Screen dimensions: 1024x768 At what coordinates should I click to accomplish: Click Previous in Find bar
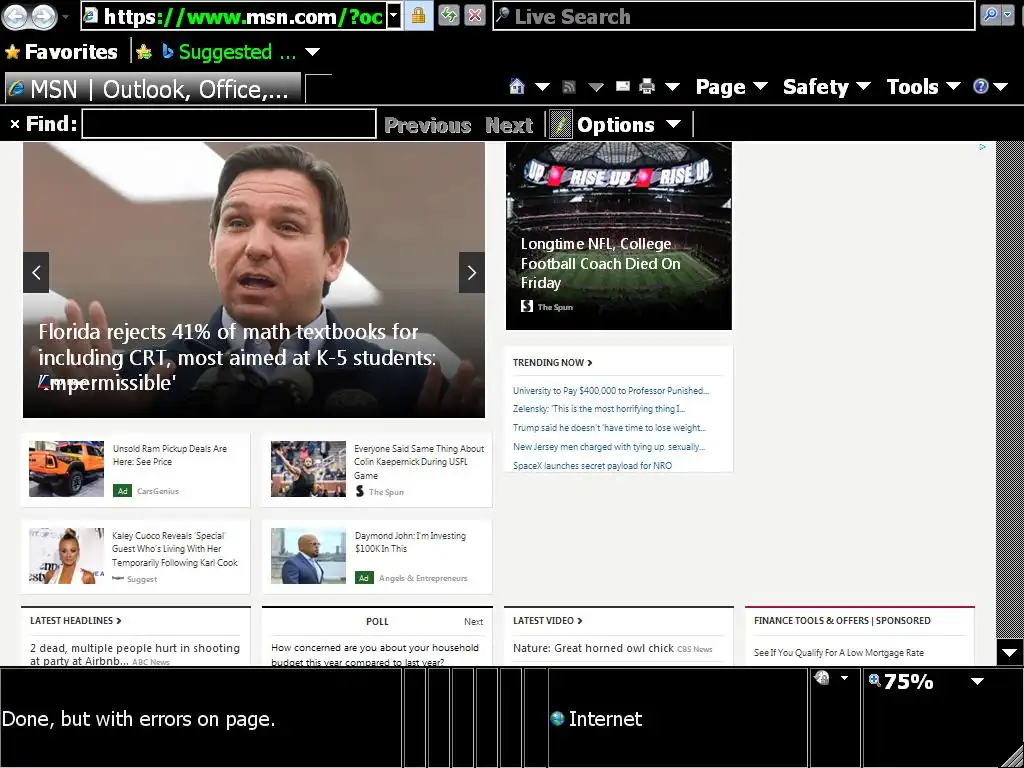click(x=428, y=125)
